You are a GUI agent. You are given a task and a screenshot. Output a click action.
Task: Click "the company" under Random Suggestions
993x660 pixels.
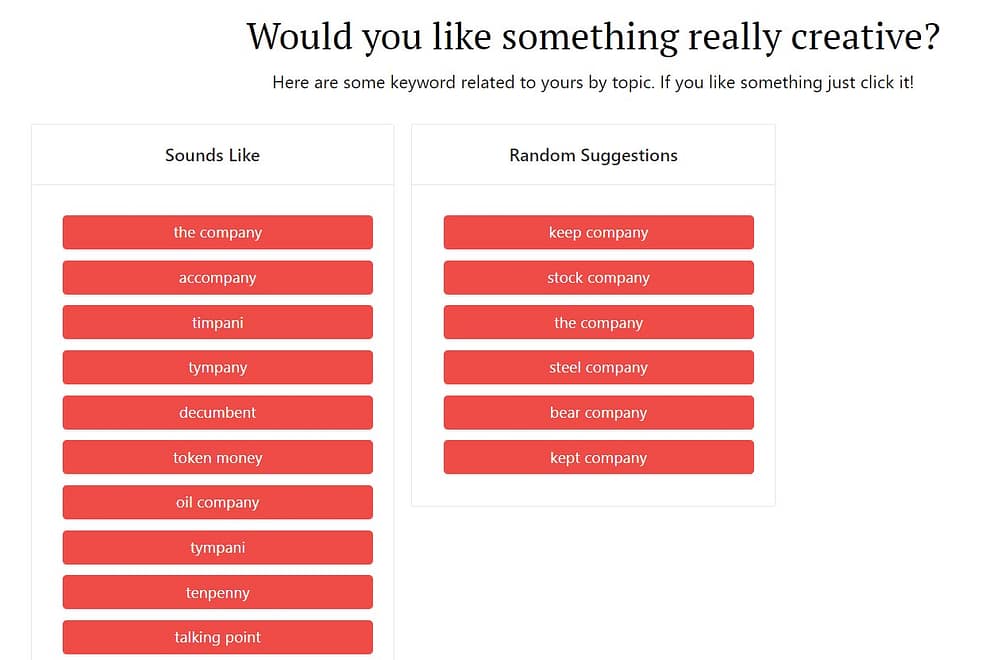tap(598, 323)
